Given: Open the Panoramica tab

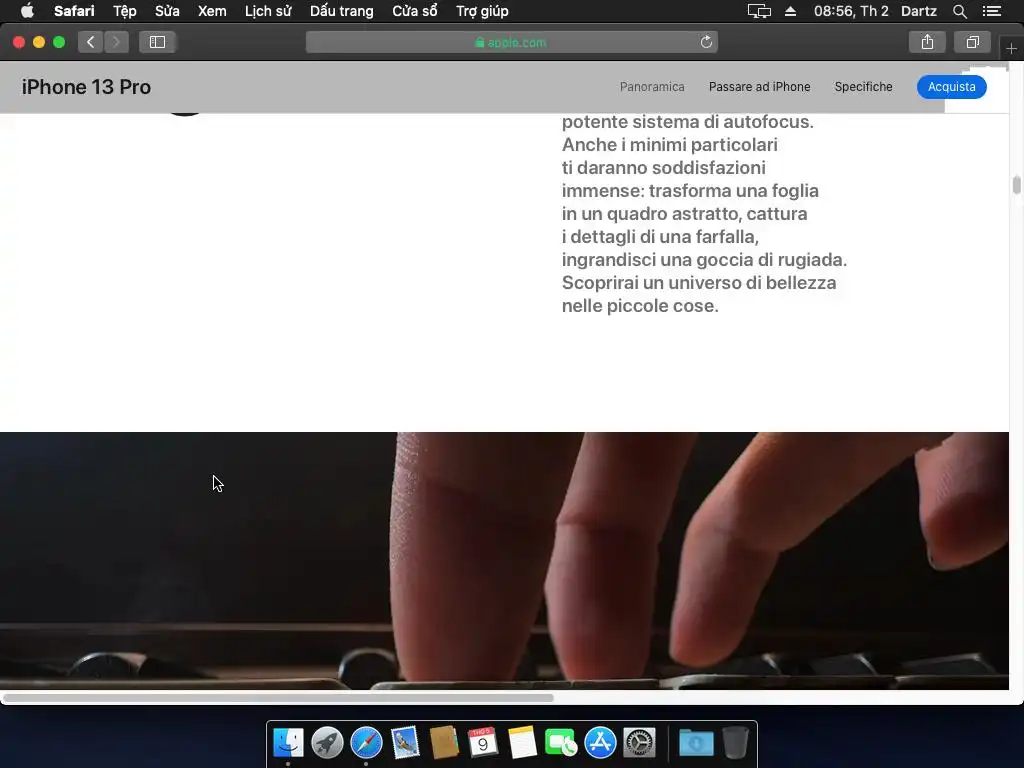Looking at the screenshot, I should (x=652, y=87).
